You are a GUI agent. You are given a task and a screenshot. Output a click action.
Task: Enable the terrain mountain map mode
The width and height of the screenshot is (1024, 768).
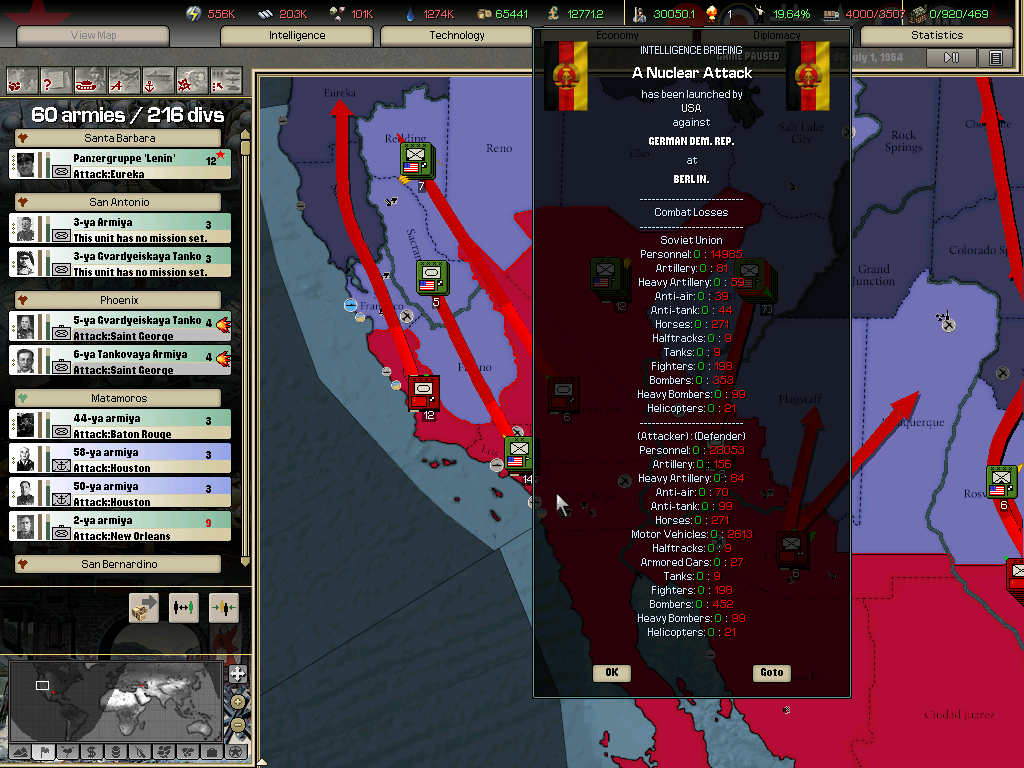(19, 752)
